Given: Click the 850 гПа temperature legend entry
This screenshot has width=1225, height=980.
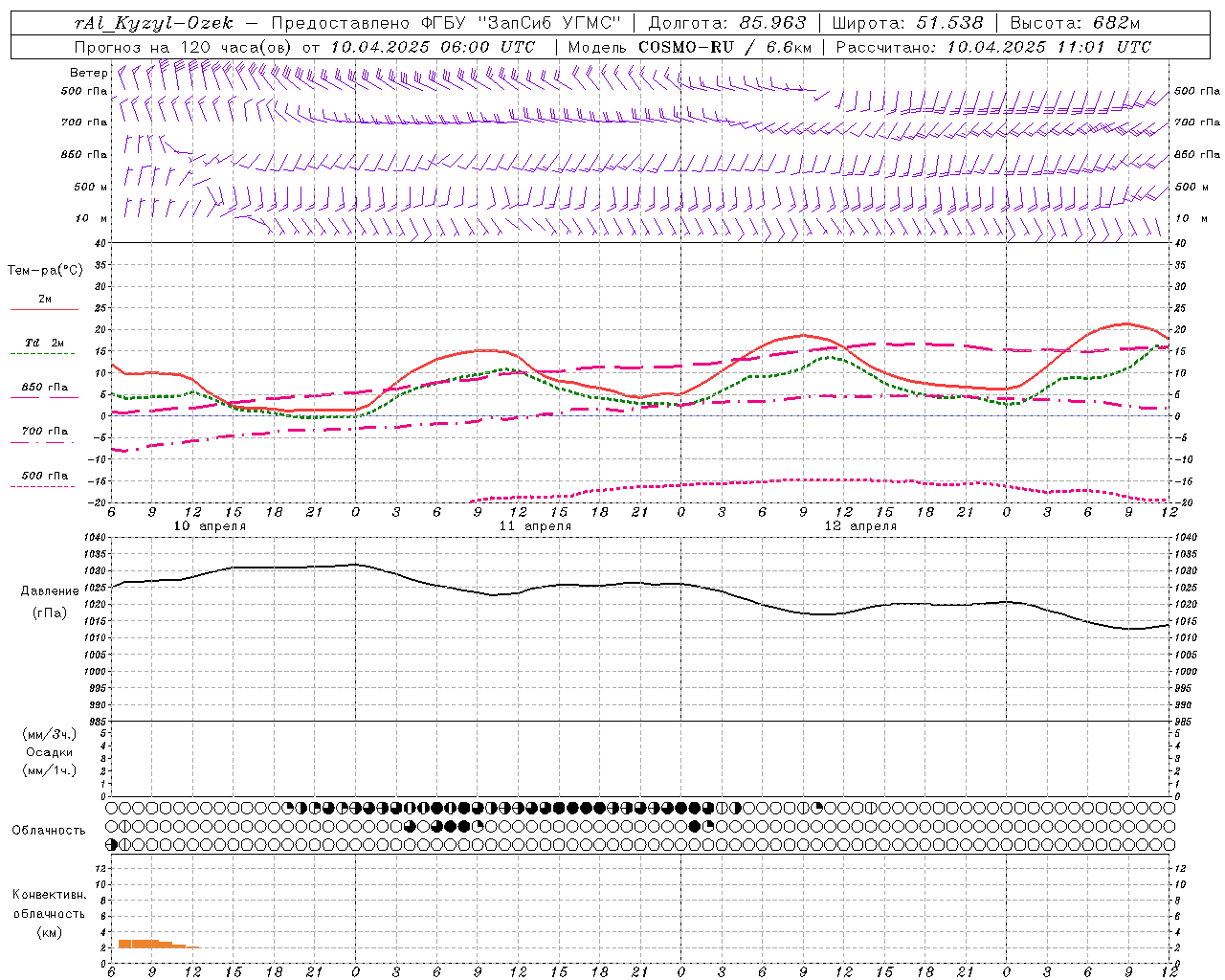Looking at the screenshot, I should 44,388.
